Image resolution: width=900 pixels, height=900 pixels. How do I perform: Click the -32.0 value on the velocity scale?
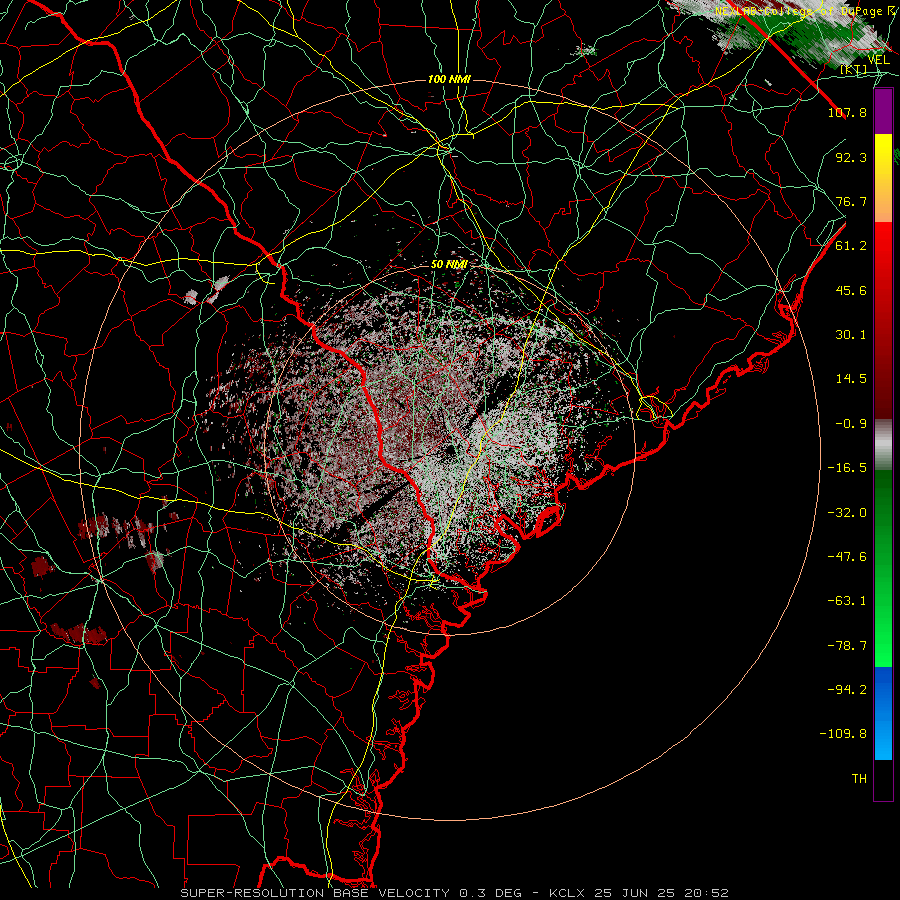(847, 513)
